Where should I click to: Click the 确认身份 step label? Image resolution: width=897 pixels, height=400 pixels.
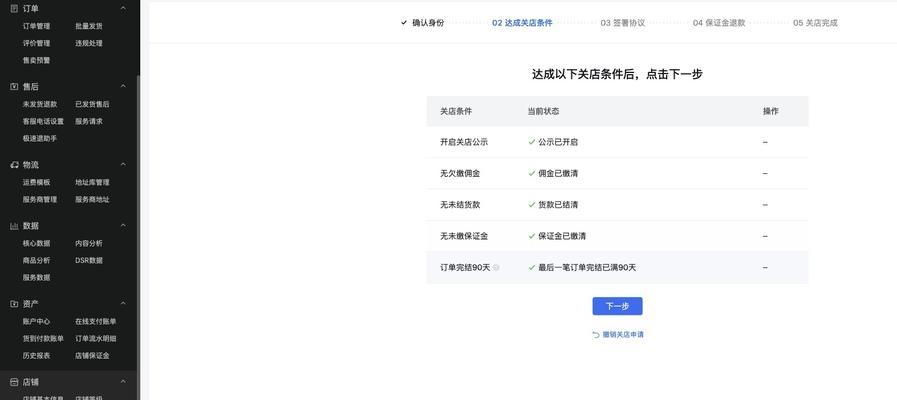pyautogui.click(x=428, y=23)
